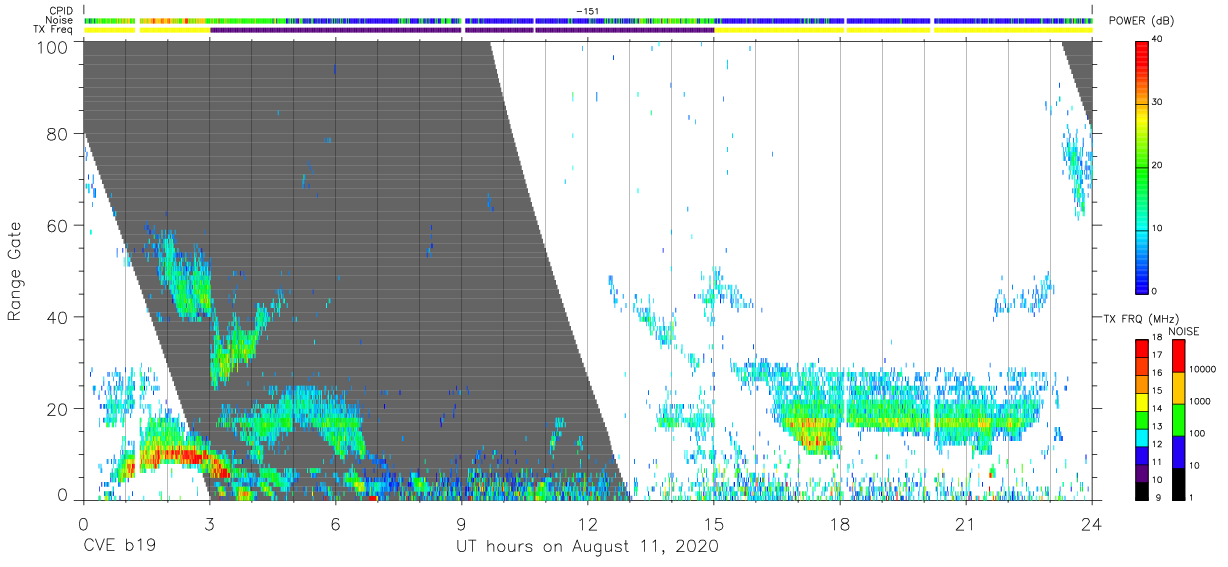
Task: Click x-axis tick label '3'
Action: 209,524
